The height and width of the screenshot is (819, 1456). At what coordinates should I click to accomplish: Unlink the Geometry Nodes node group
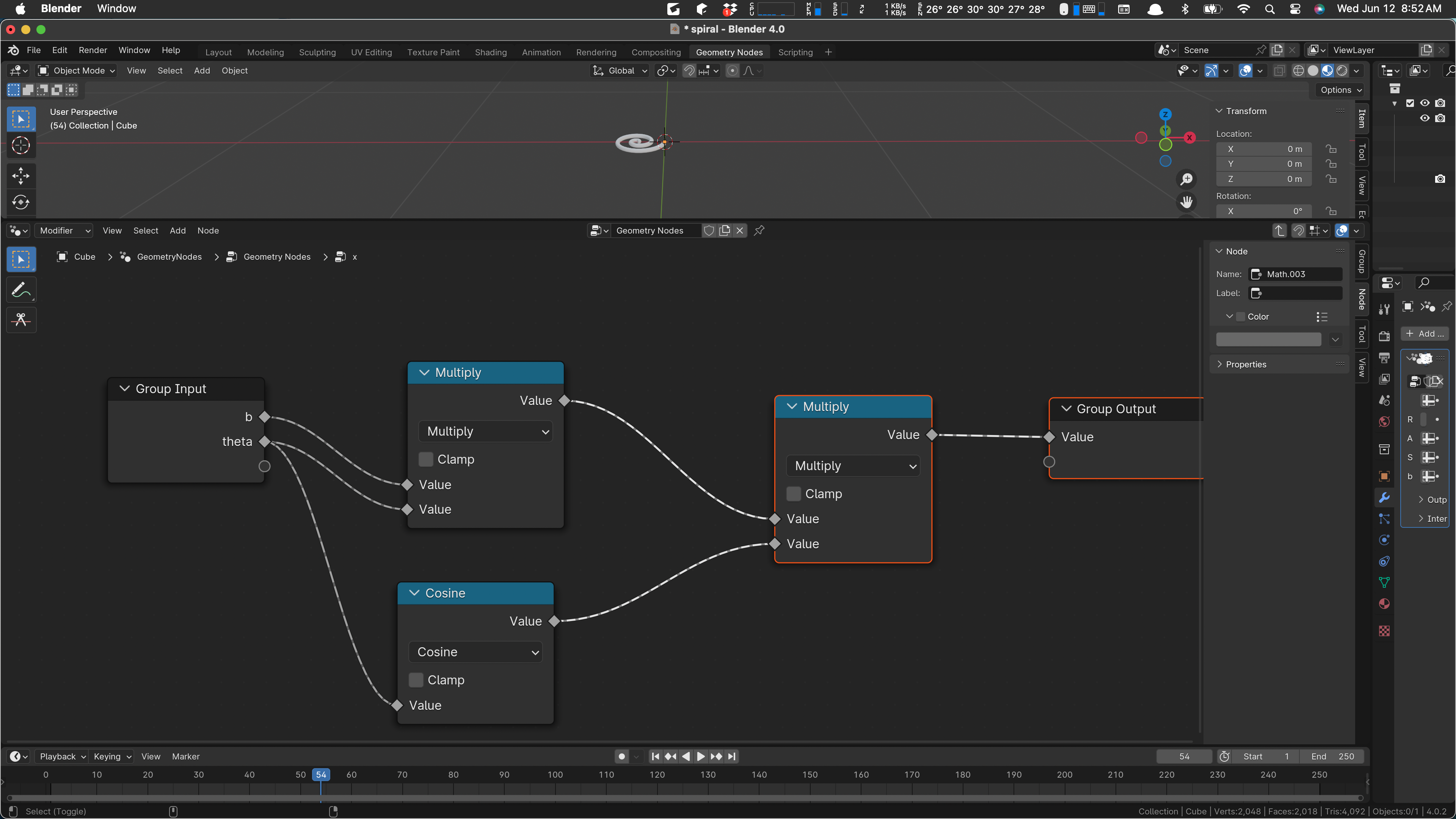(739, 231)
